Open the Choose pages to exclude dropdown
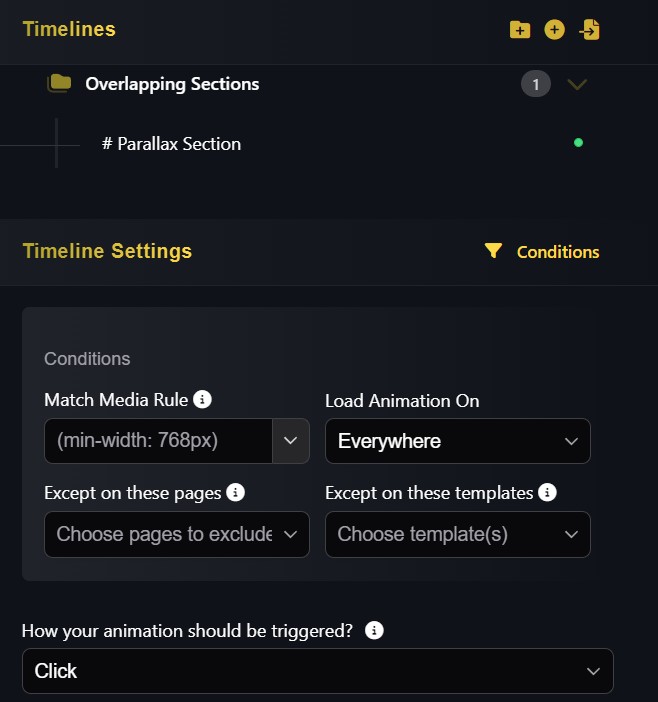Viewport: 658px width, 702px height. [177, 534]
